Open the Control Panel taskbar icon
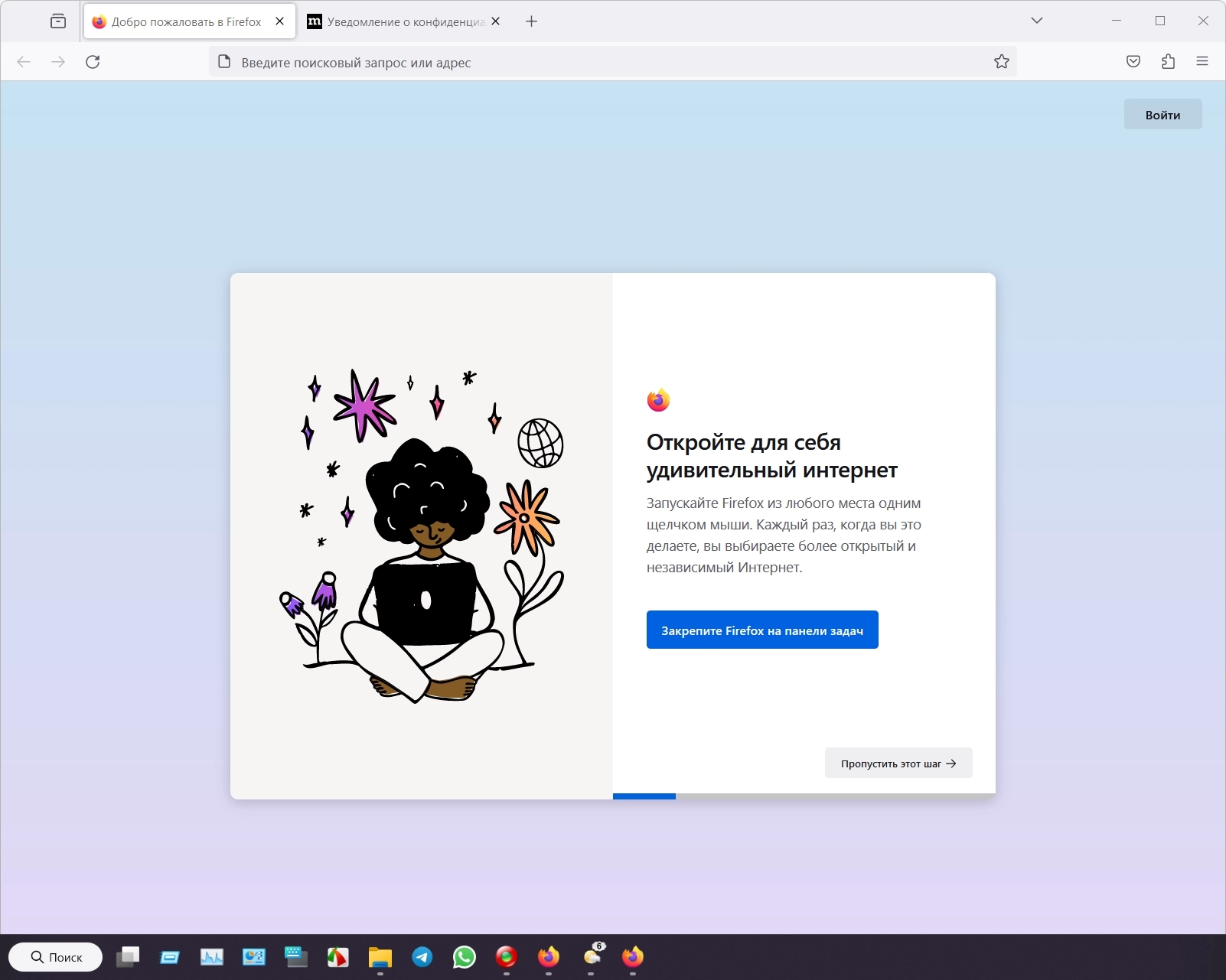Image resolution: width=1226 pixels, height=980 pixels. click(254, 957)
